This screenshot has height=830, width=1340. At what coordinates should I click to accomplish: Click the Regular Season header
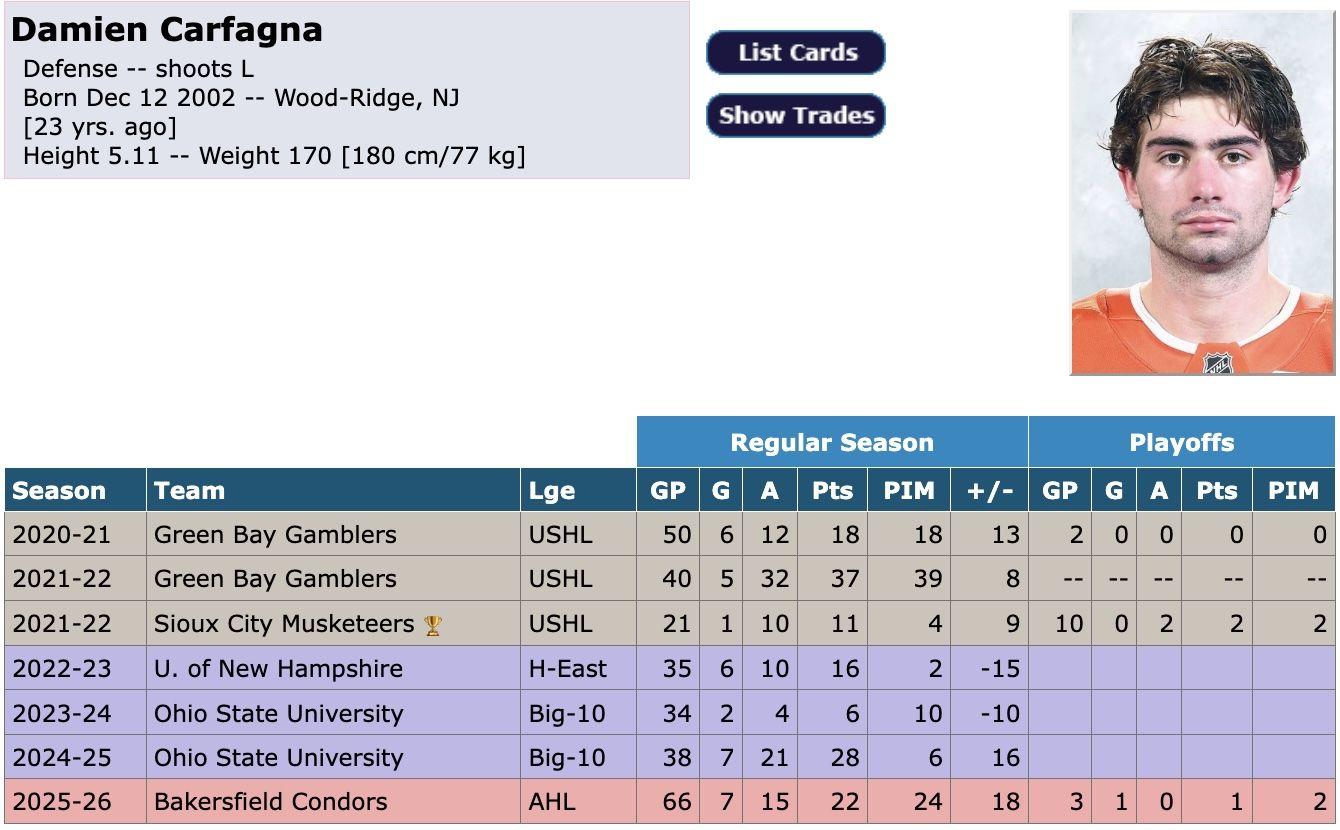(x=832, y=442)
